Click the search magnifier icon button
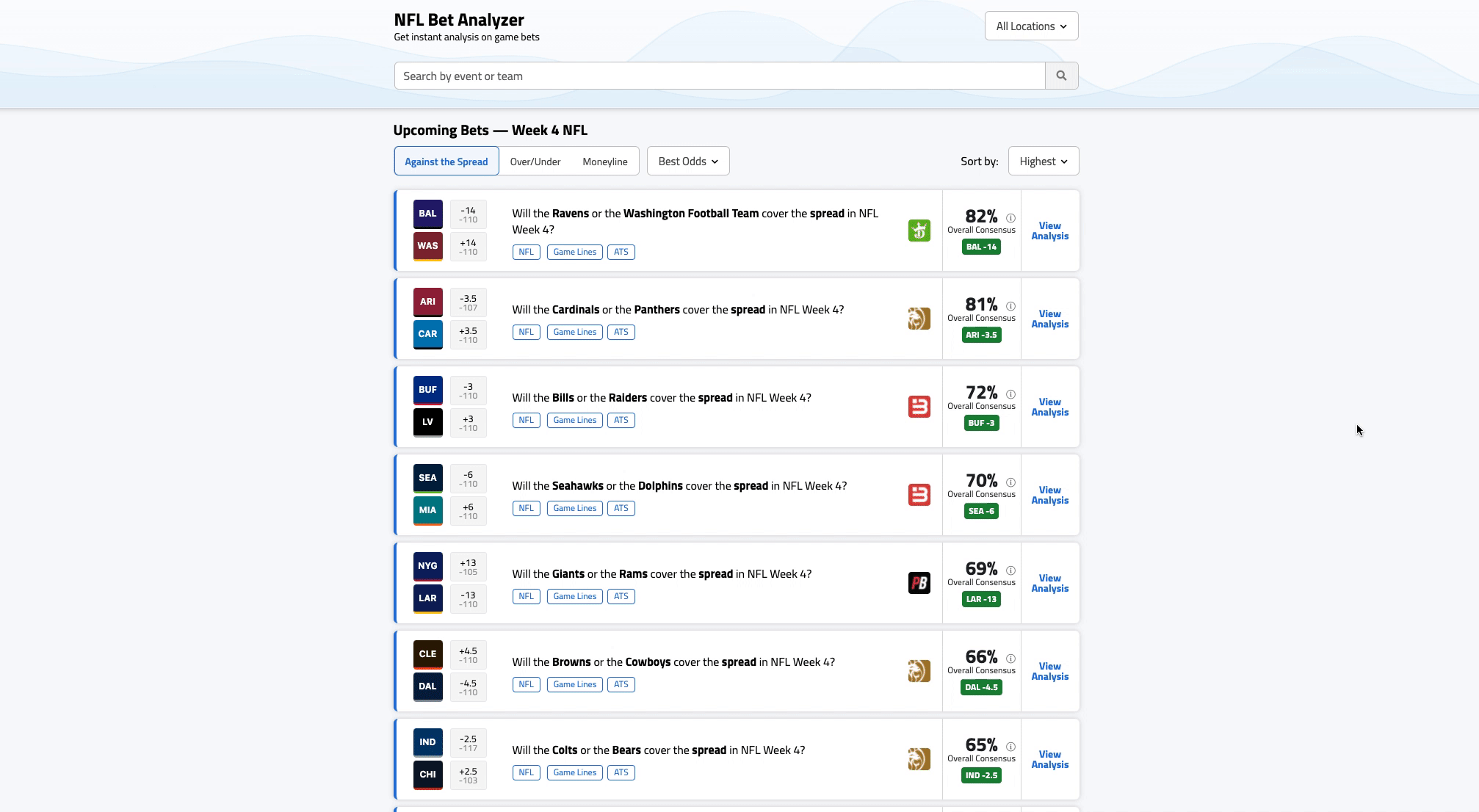This screenshot has width=1479, height=812. pyautogui.click(x=1061, y=76)
